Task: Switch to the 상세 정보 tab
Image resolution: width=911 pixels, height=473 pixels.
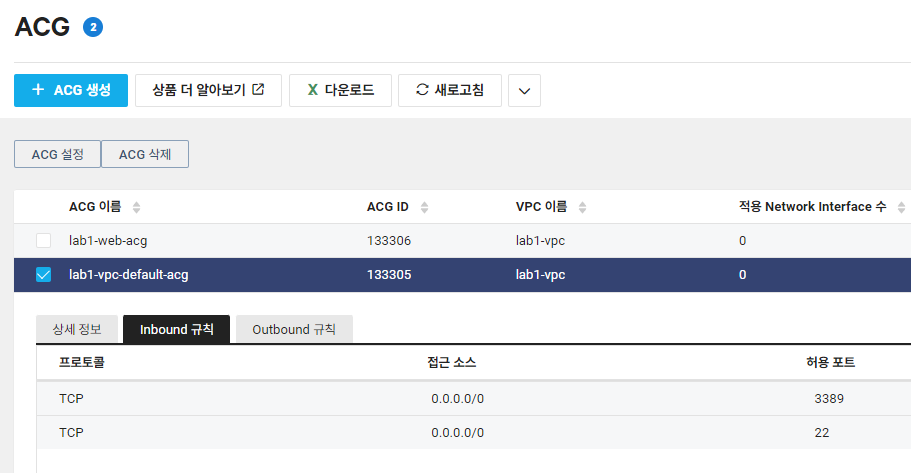Action: click(x=77, y=329)
